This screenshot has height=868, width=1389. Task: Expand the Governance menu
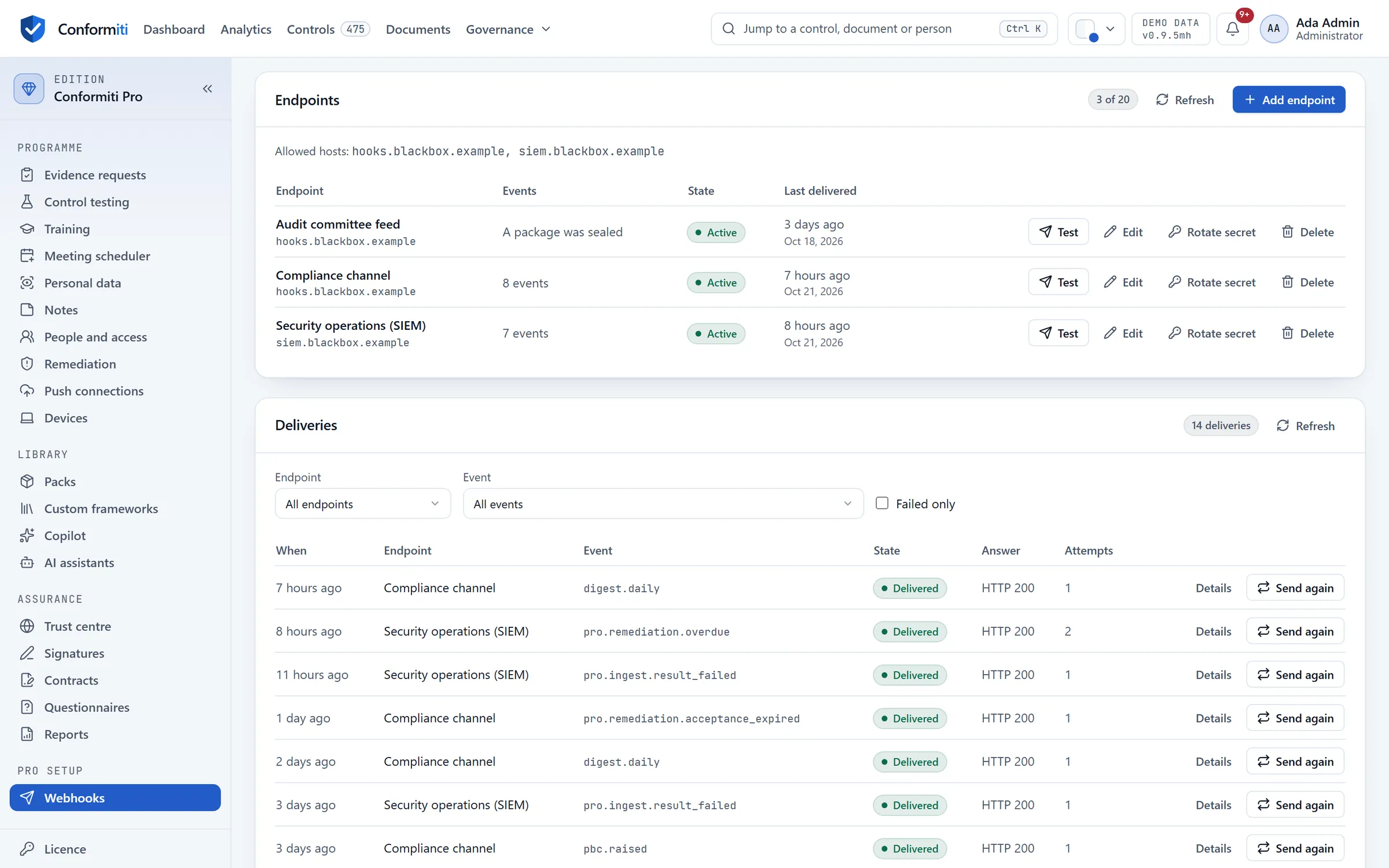pos(508,29)
